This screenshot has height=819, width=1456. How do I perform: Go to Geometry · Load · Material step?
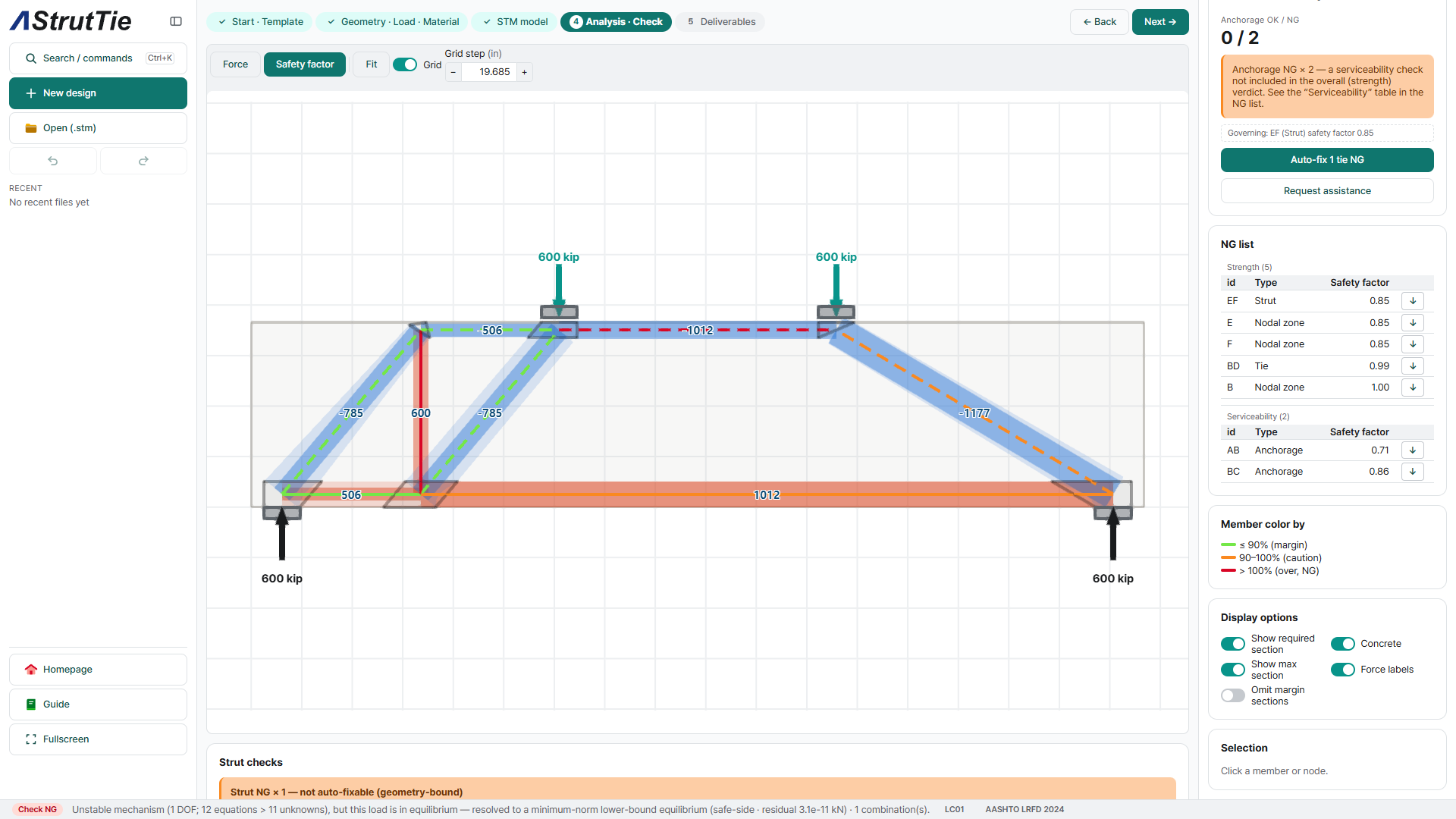[393, 22]
